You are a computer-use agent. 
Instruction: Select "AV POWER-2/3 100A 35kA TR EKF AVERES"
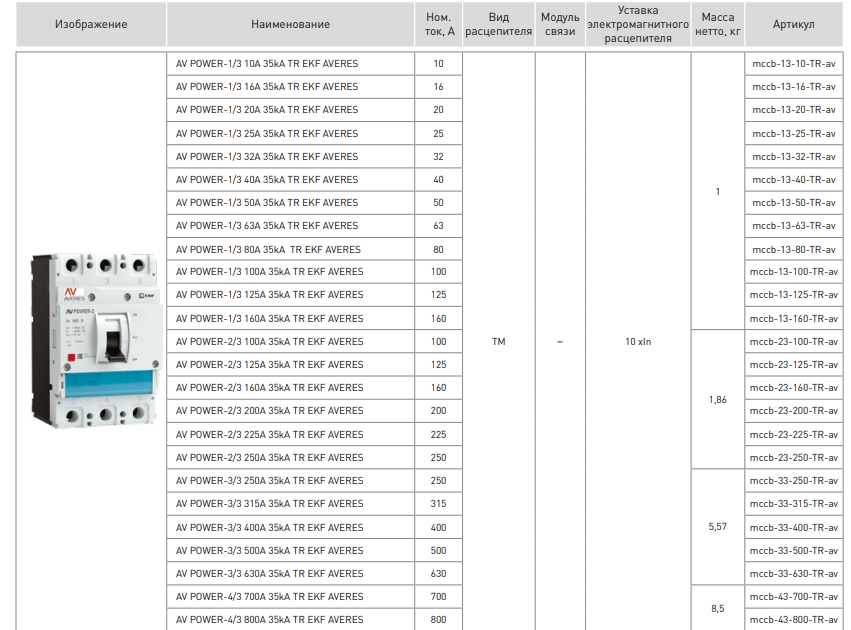pos(270,342)
